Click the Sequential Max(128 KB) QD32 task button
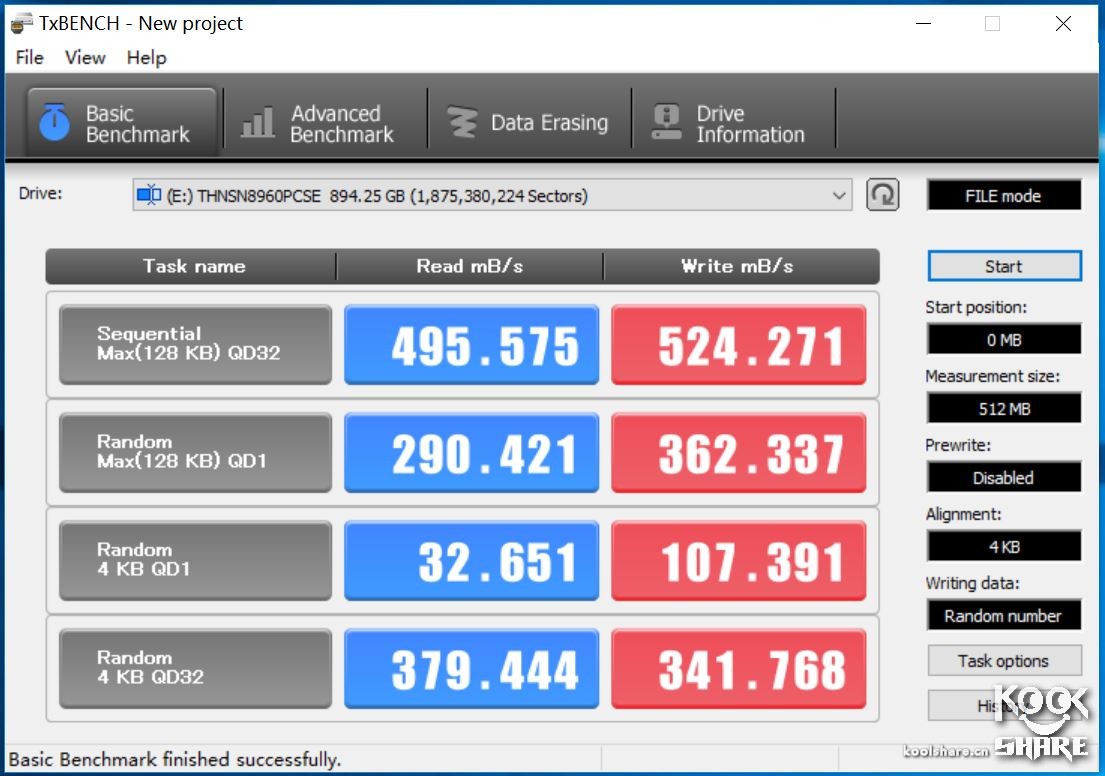1105x776 pixels. pyautogui.click(x=195, y=344)
